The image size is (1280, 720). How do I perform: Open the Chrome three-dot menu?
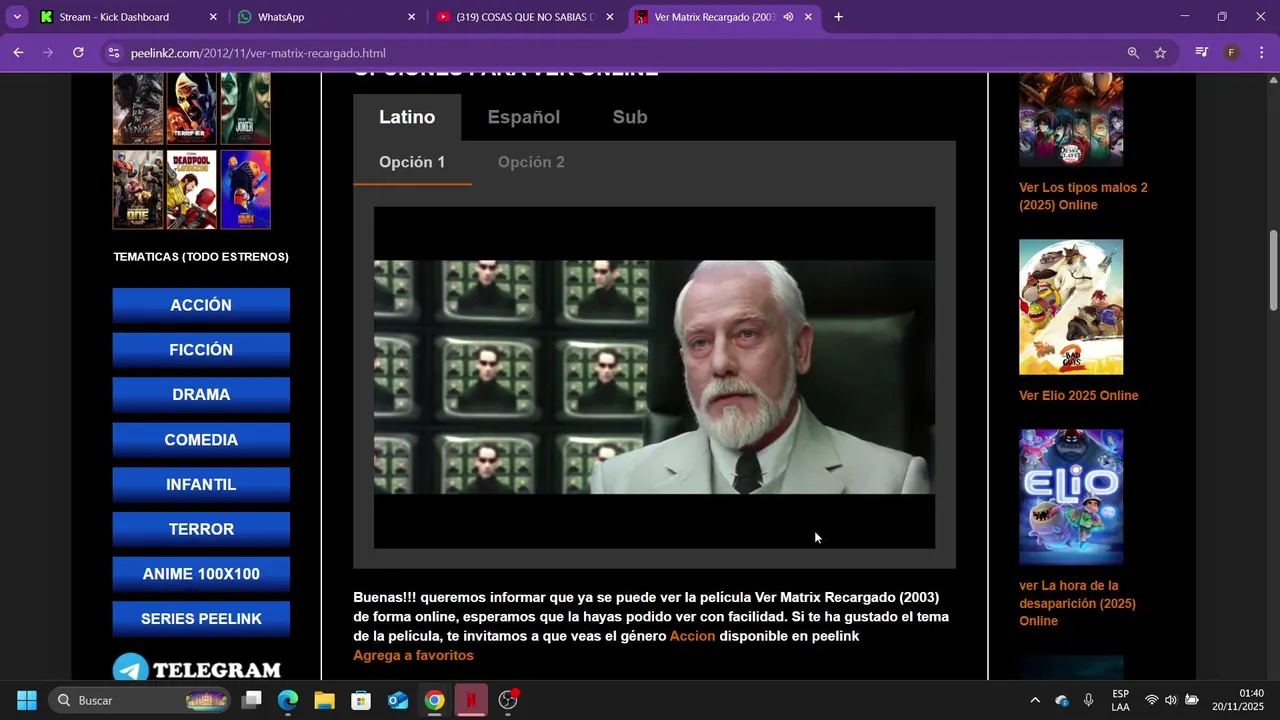click(1262, 52)
